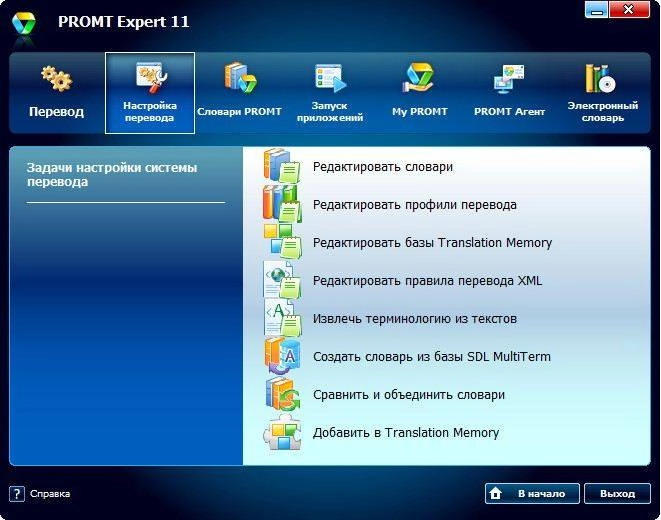Open the PROMT Агент tab
Image resolution: width=661 pixels, height=520 pixels.
point(509,93)
